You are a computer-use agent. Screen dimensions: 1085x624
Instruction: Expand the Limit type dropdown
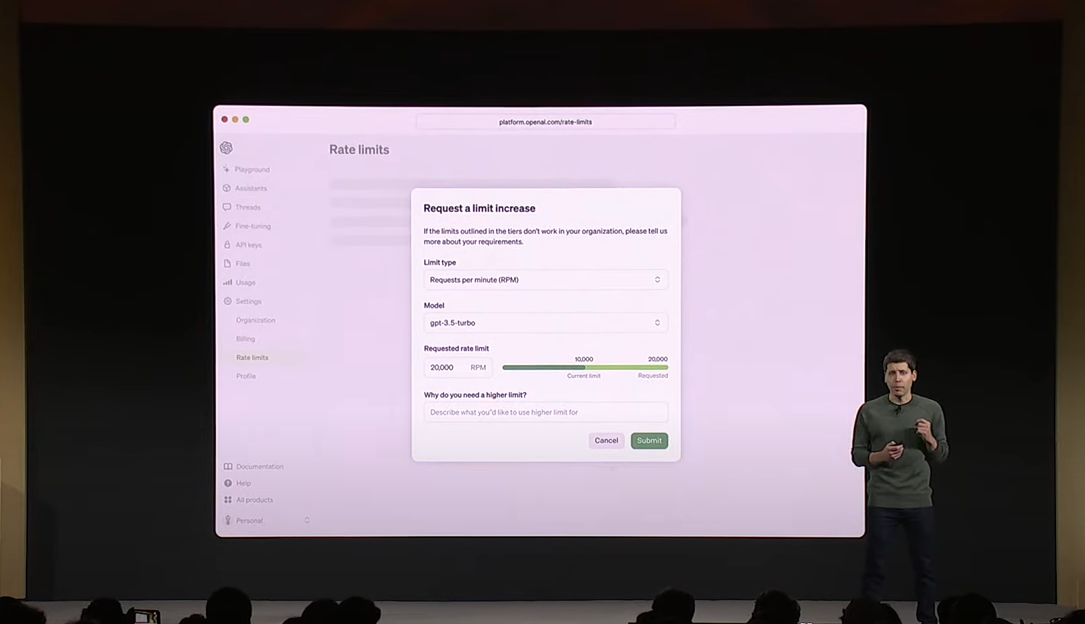tap(545, 280)
